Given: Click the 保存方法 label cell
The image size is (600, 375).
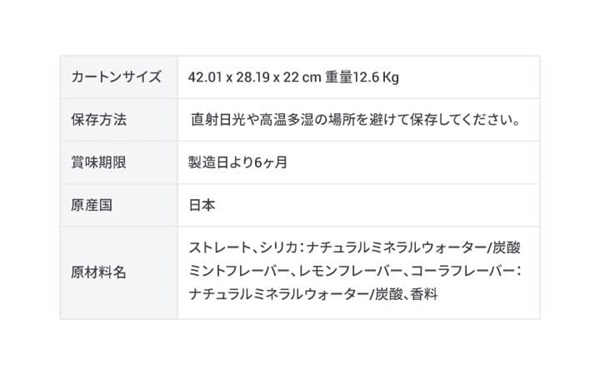Looking at the screenshot, I should coord(119,120).
